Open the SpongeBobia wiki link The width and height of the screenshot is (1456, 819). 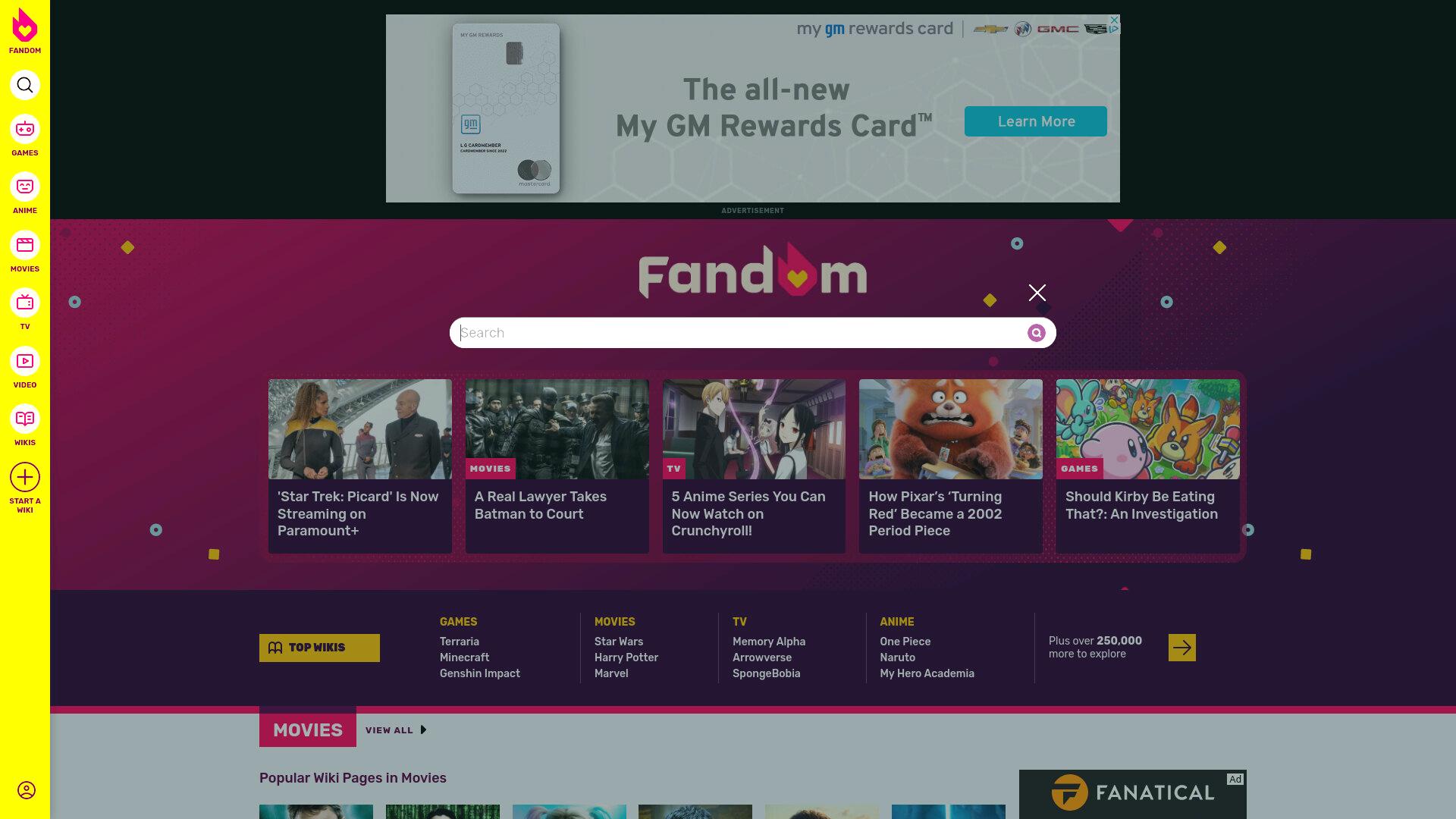tap(767, 673)
